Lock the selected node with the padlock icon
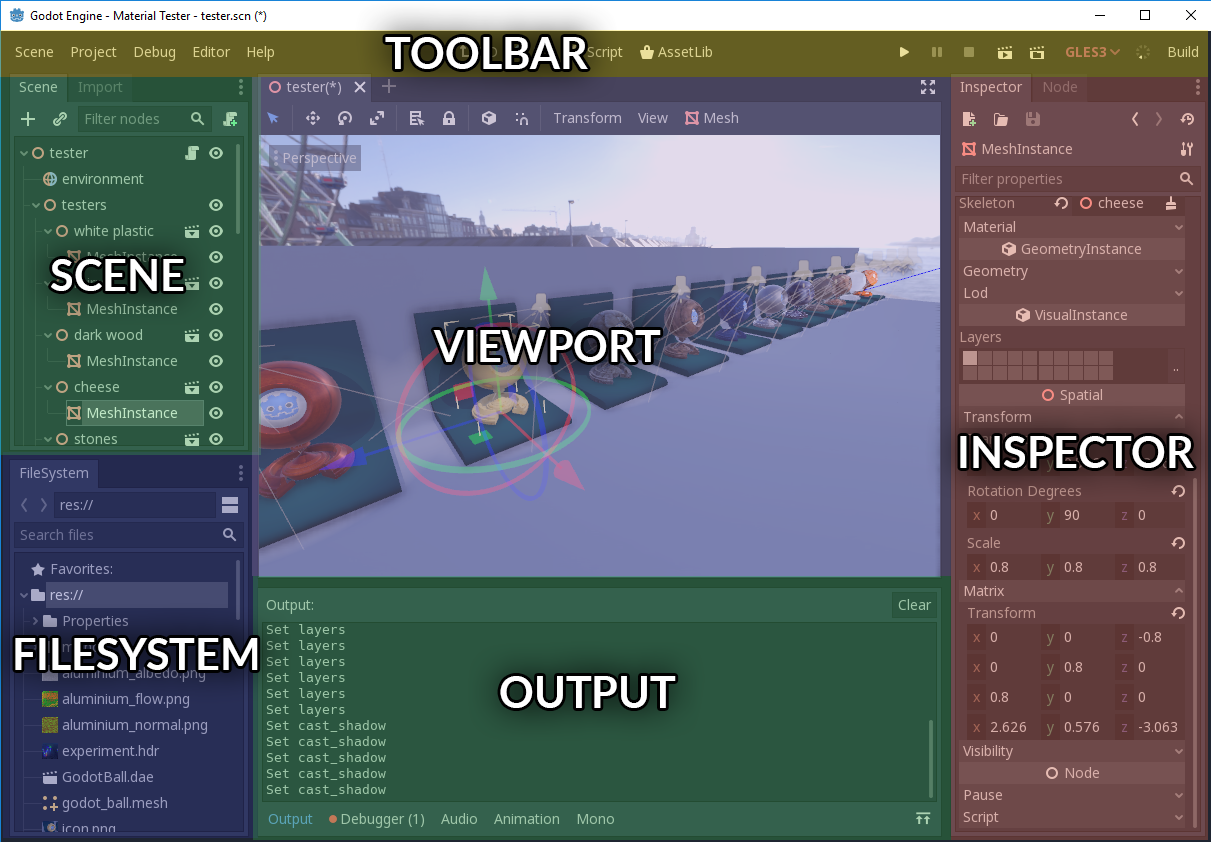The width and height of the screenshot is (1211, 842). click(x=448, y=118)
